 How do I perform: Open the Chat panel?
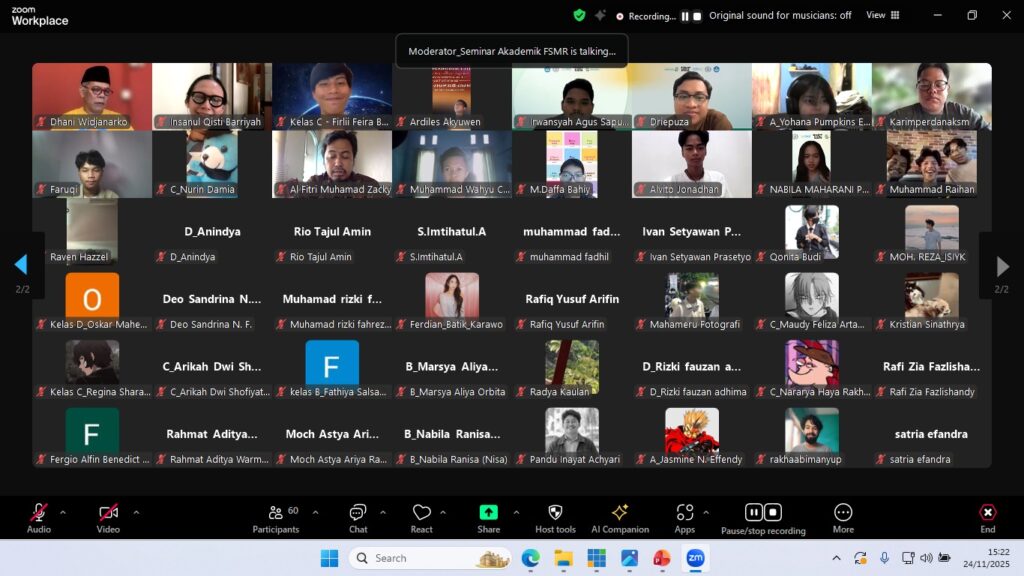pos(358,517)
